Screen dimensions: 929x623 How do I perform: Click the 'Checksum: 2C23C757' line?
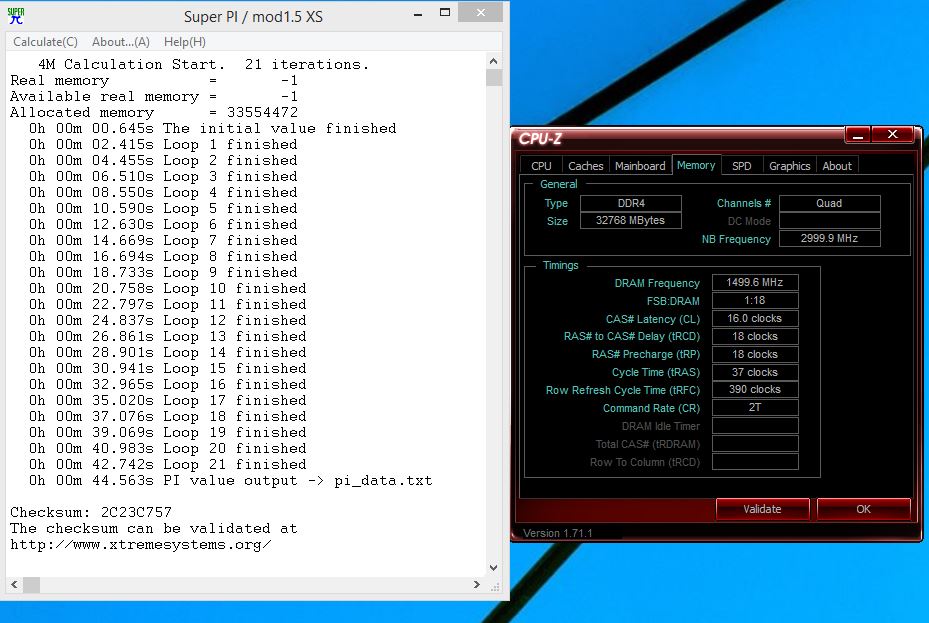tap(91, 512)
